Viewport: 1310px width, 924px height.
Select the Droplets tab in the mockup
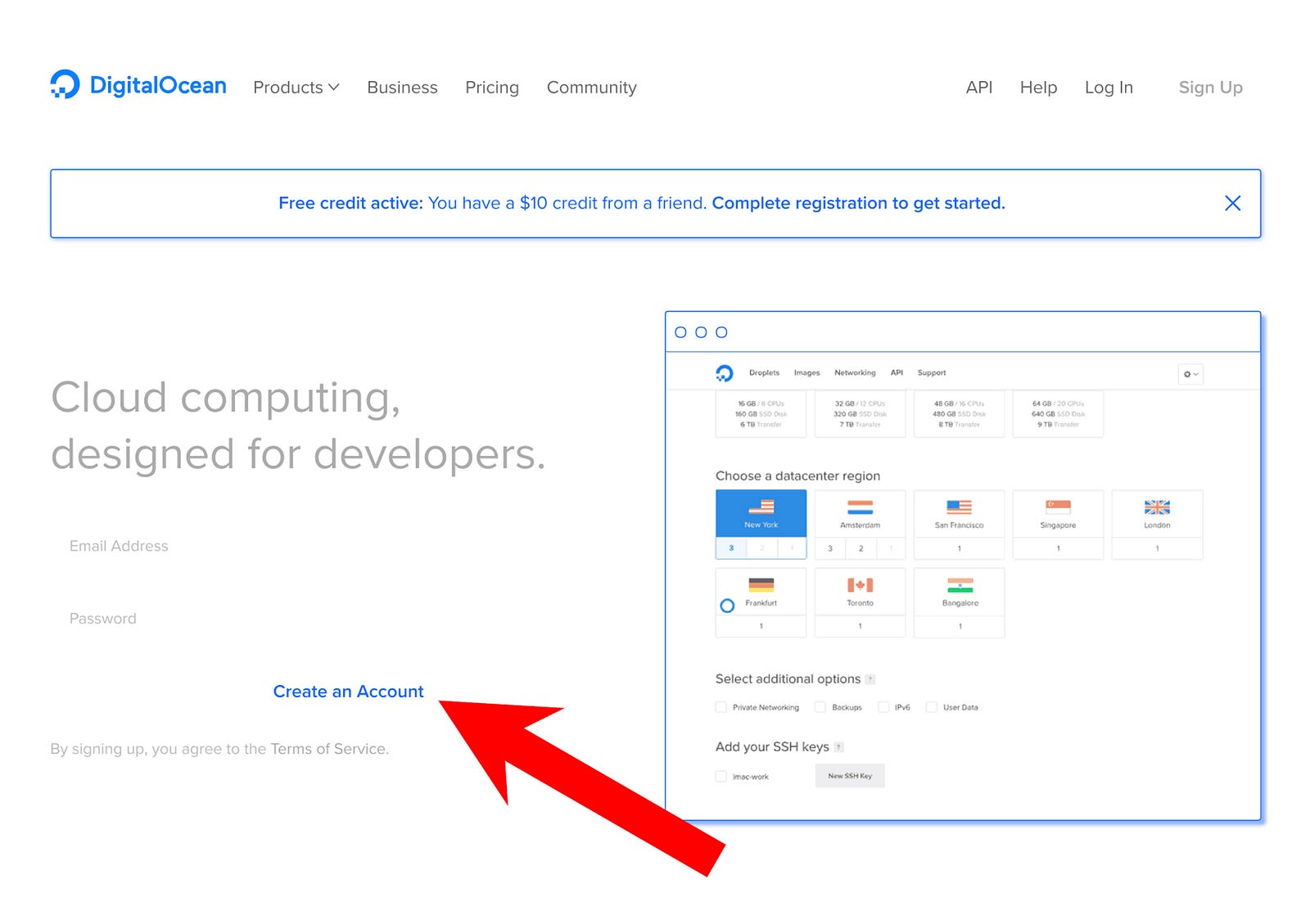point(764,373)
